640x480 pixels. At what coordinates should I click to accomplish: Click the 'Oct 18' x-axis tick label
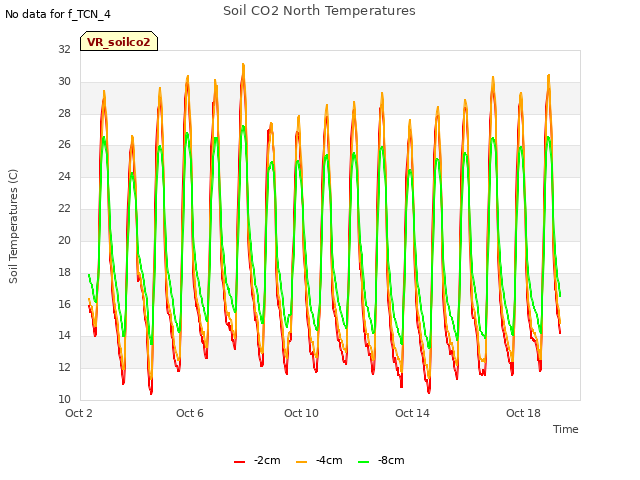tap(523, 413)
